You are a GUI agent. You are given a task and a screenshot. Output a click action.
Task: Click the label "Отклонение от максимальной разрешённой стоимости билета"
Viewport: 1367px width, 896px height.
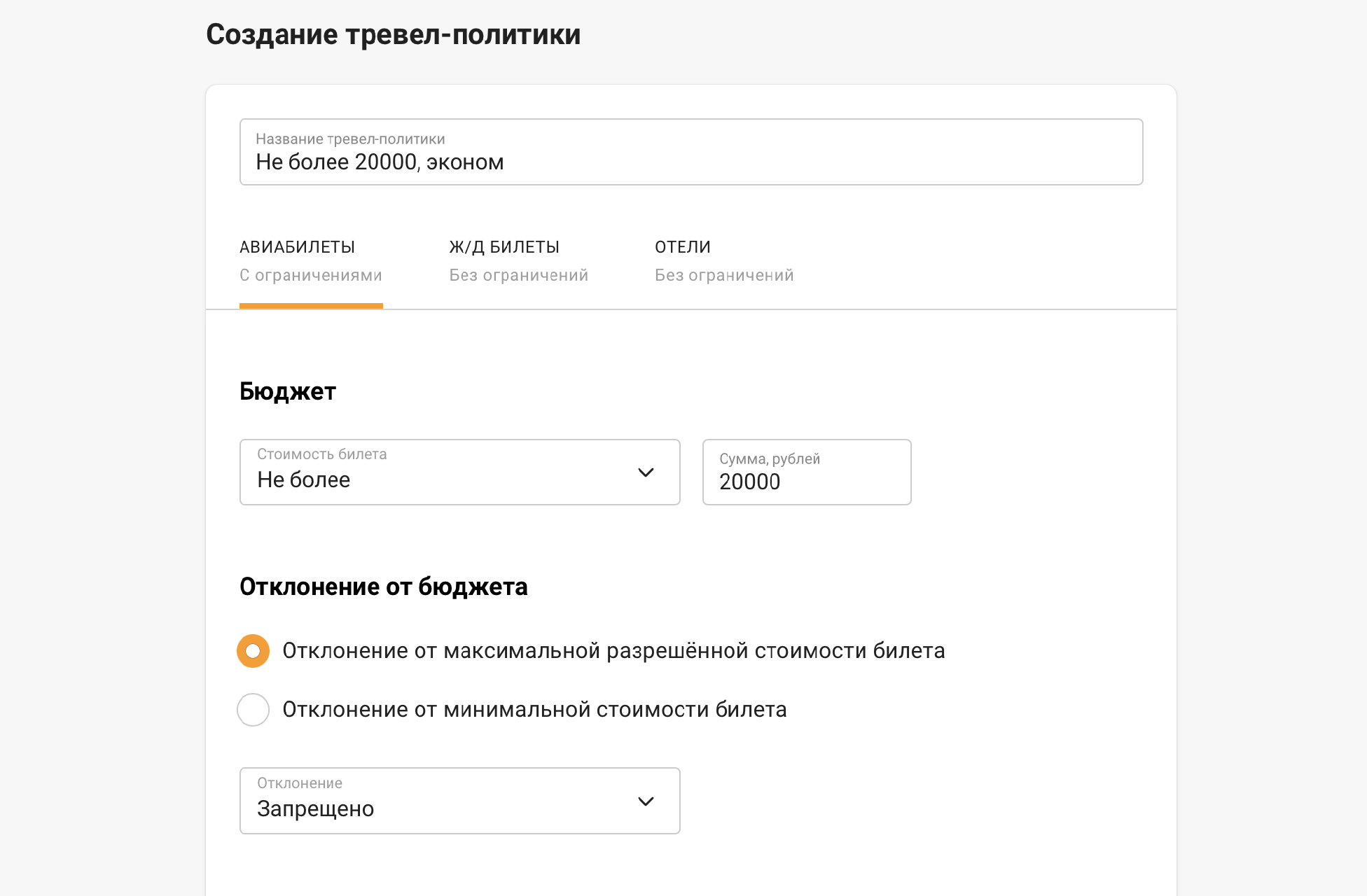point(613,651)
